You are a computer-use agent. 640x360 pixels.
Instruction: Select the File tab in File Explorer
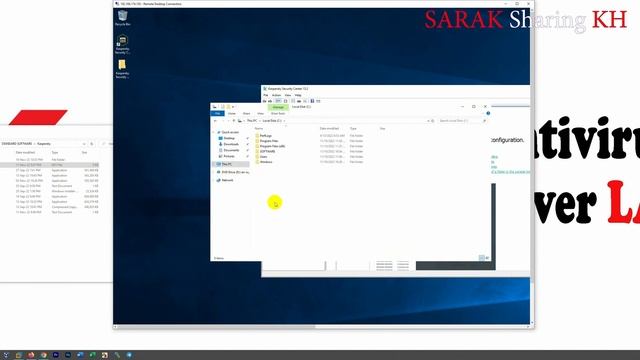pyautogui.click(x=218, y=113)
